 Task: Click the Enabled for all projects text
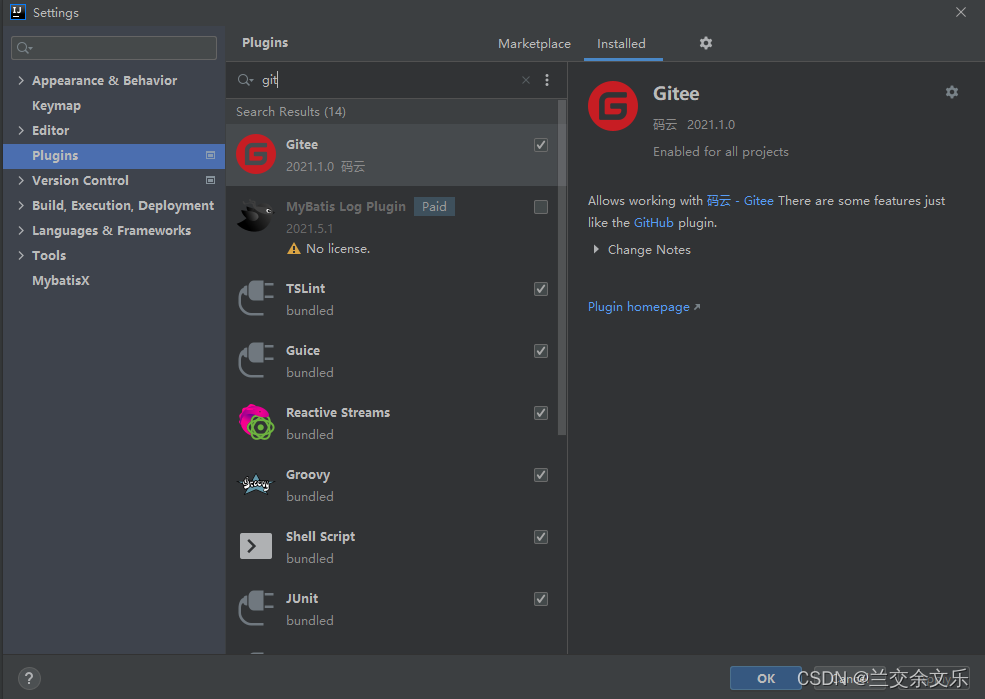(721, 151)
